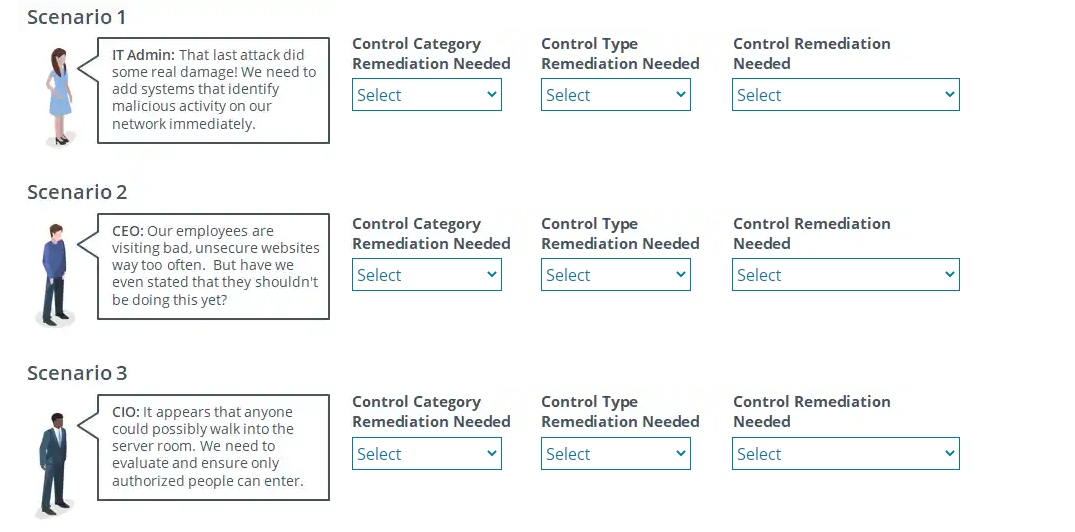Expand Scenario 2 Control Remediation select box
This screenshot has height=532, width=1075.
(x=845, y=275)
